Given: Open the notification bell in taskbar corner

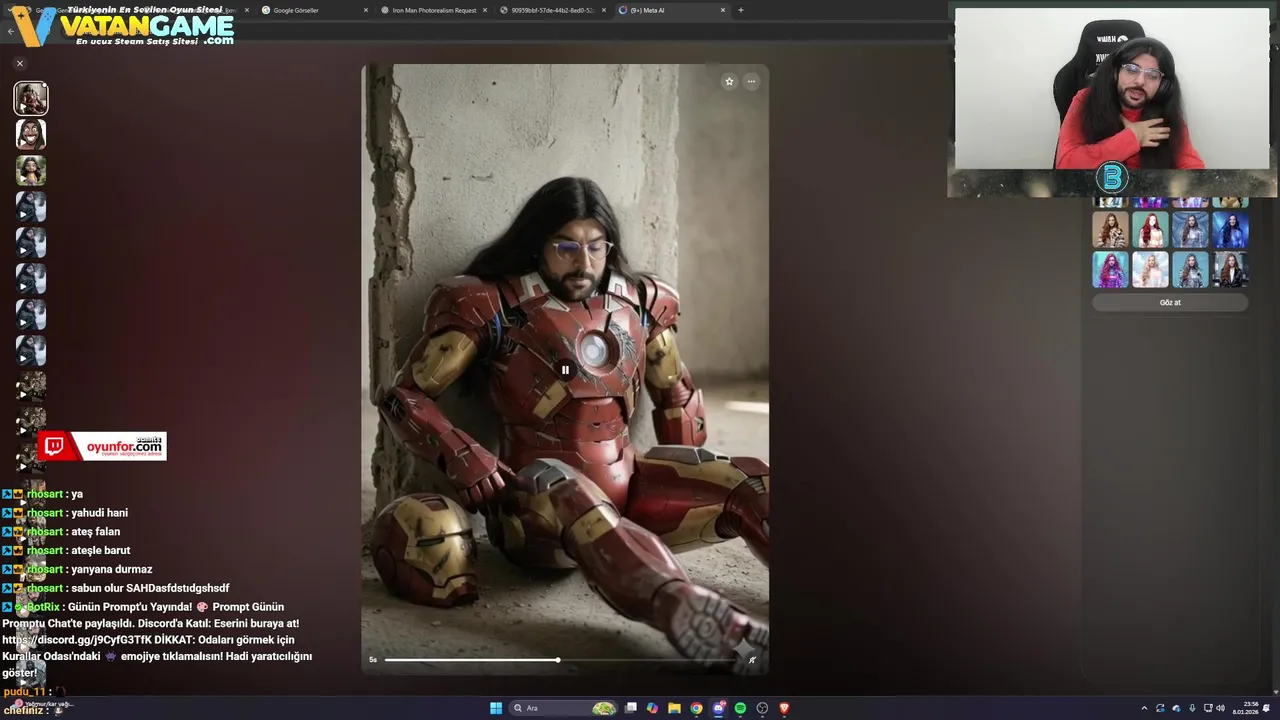Looking at the screenshot, I should (1268, 708).
